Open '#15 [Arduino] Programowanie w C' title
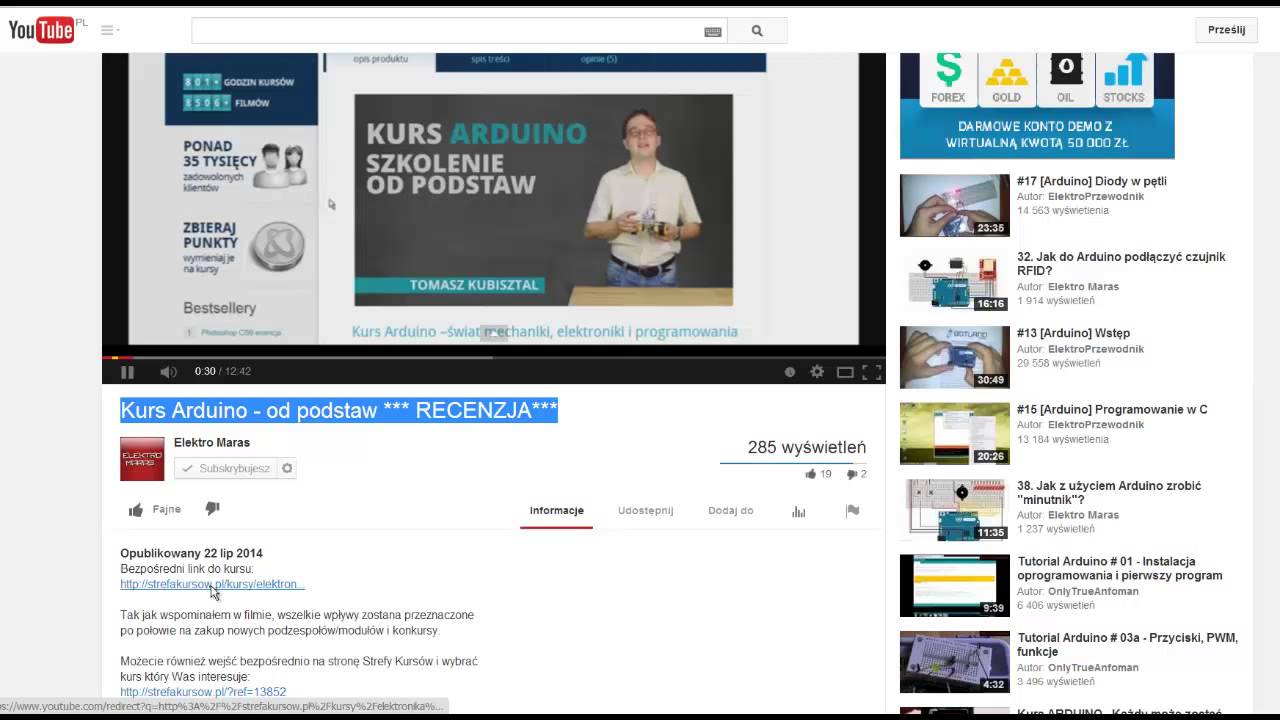Image resolution: width=1280 pixels, height=720 pixels. click(x=1112, y=409)
